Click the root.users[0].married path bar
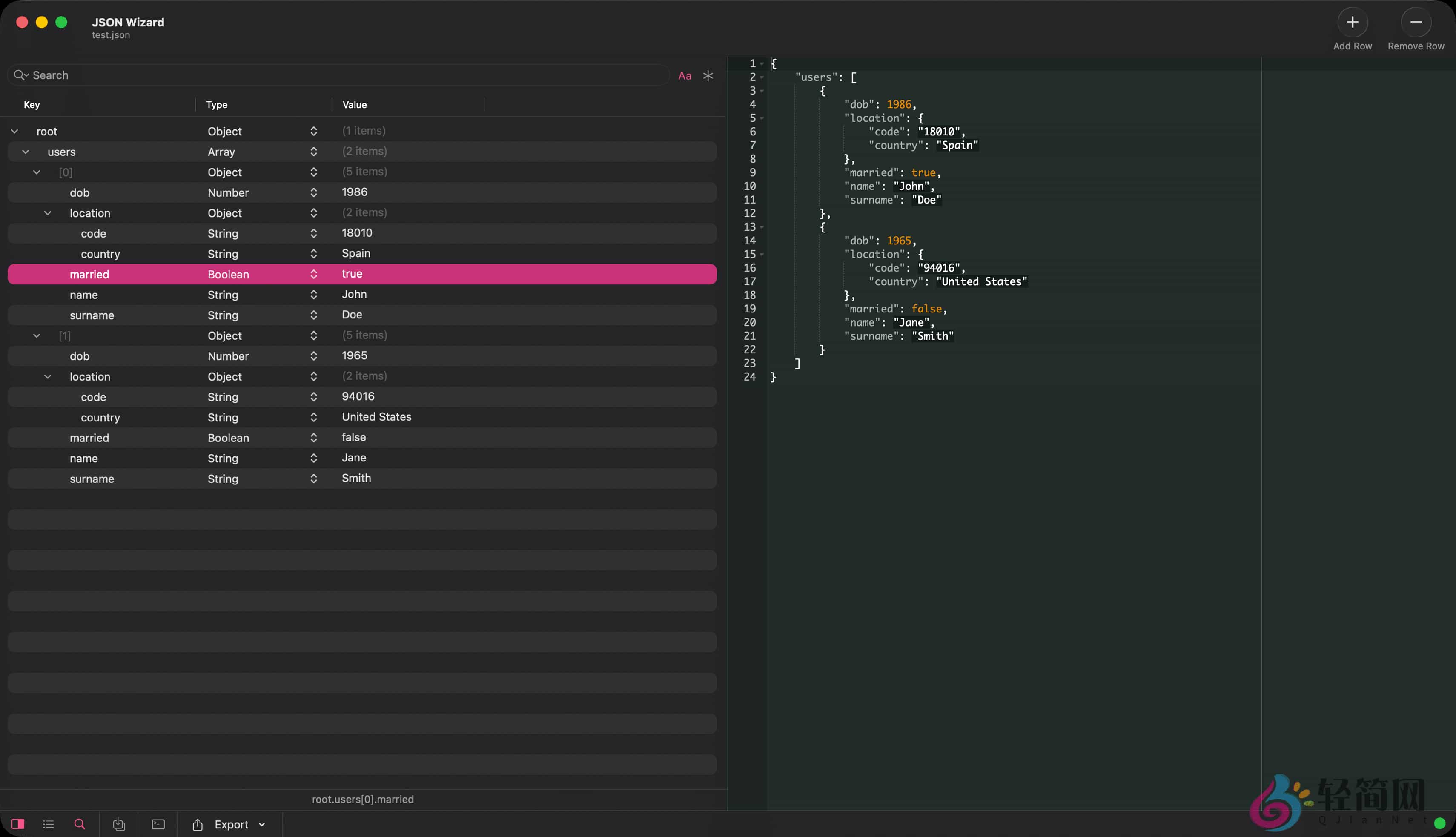The height and width of the screenshot is (837, 1456). click(363, 799)
